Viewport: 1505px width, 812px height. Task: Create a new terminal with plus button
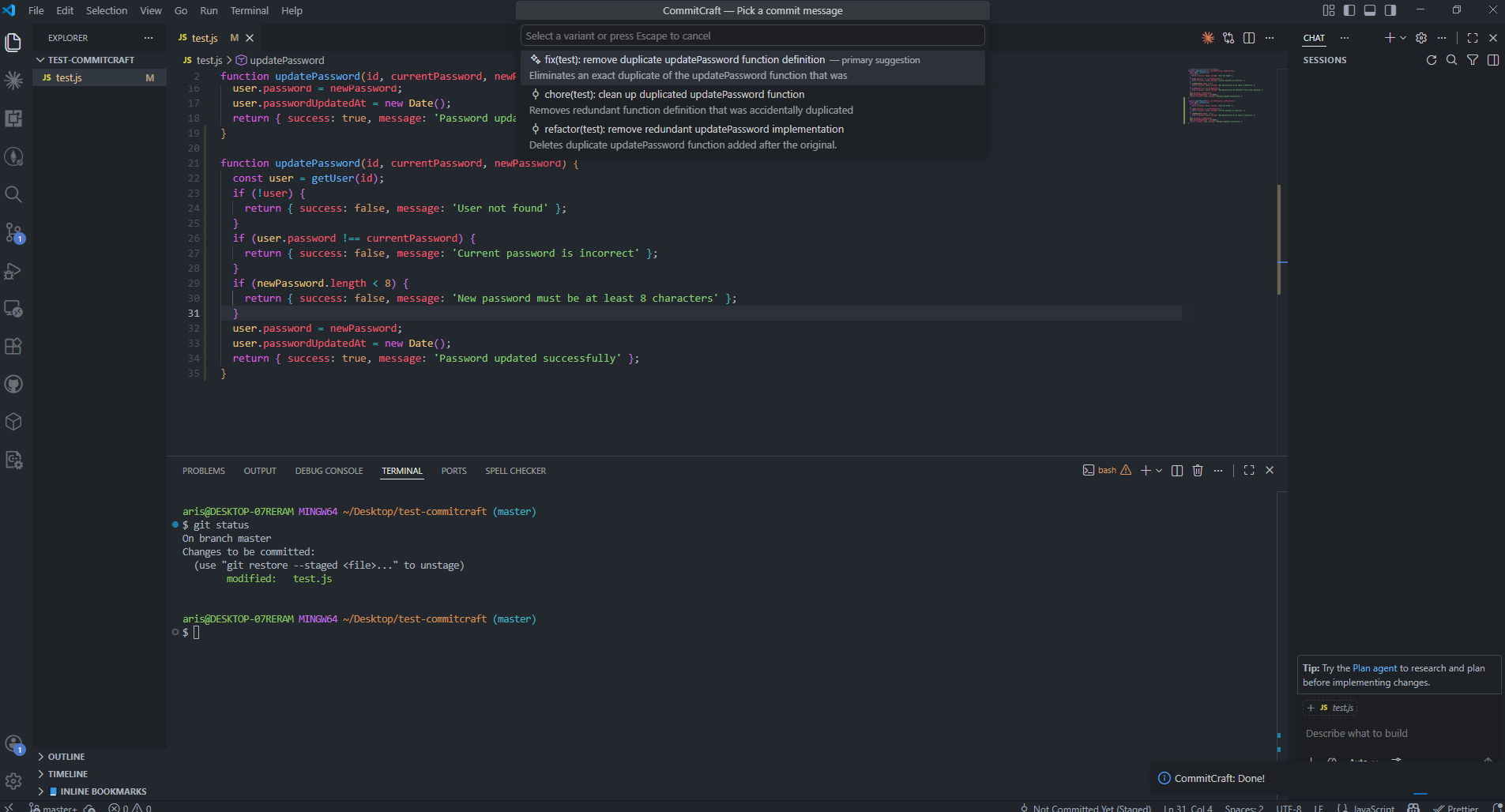pyautogui.click(x=1146, y=471)
